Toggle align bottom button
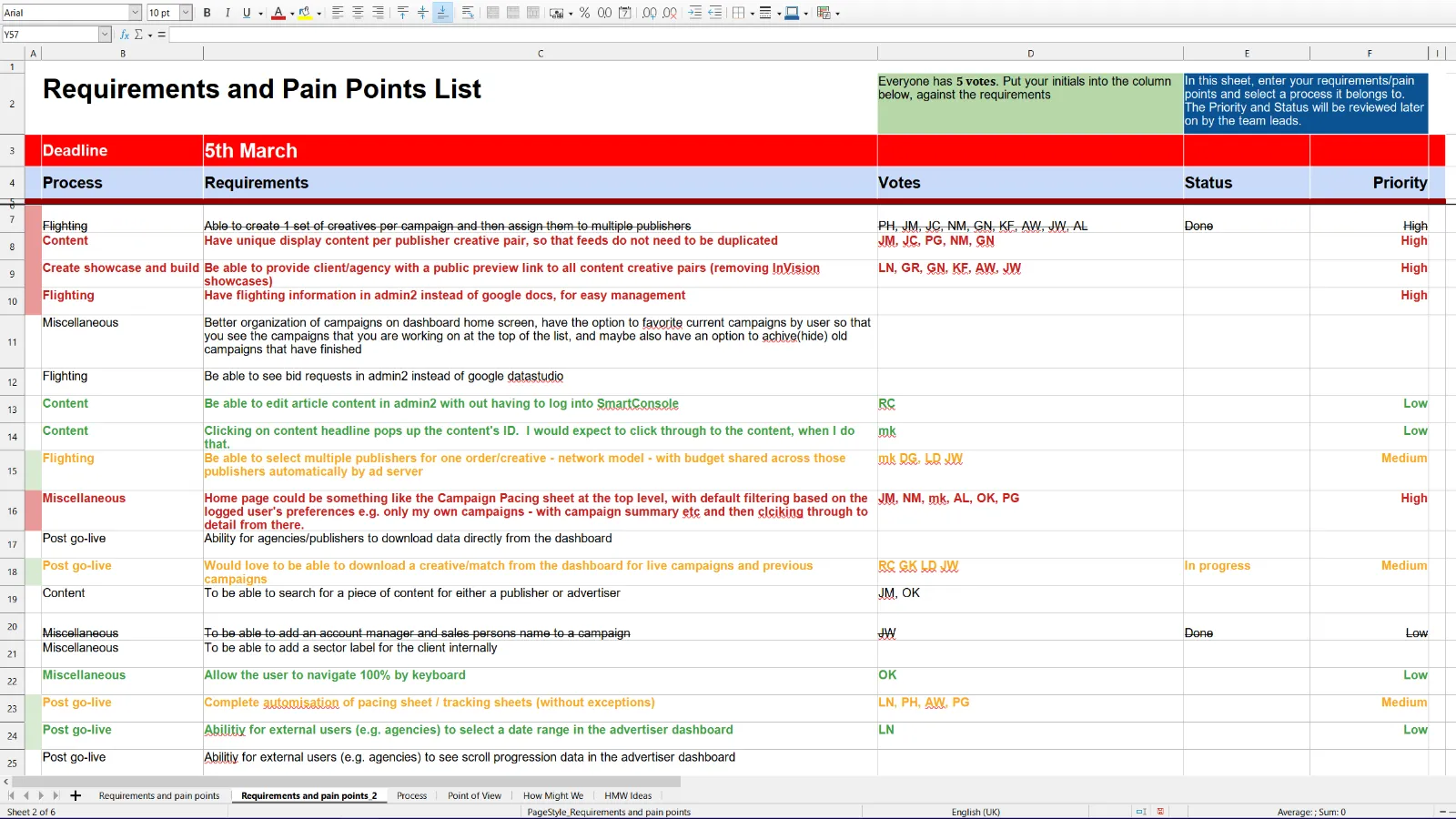Screen dimensions: 1456x819 click(442, 13)
